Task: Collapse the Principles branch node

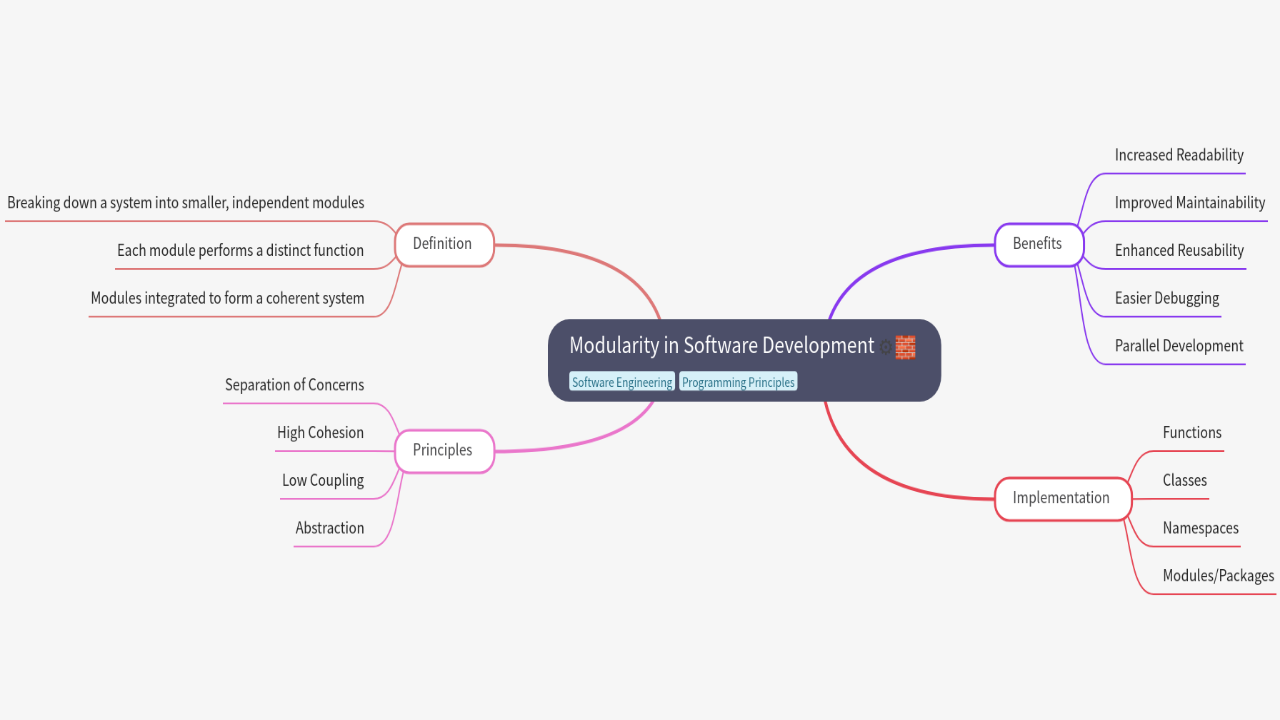Action: pos(442,450)
